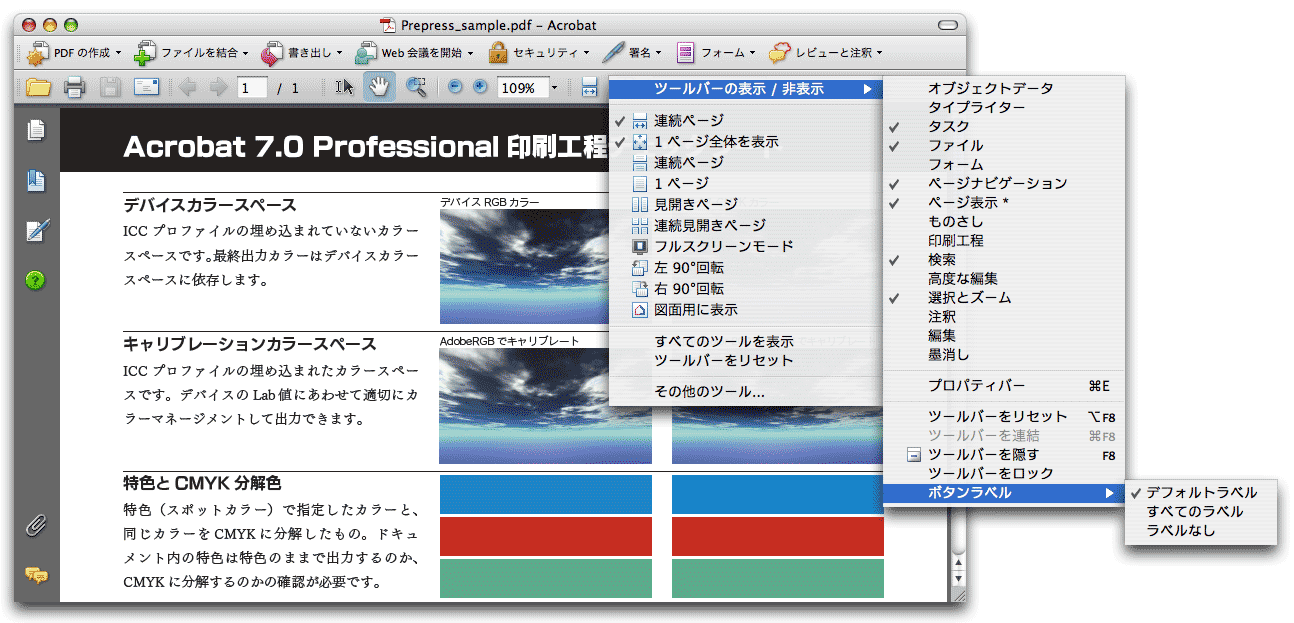The width and height of the screenshot is (1294, 623).
Task: Choose ツールバーを隠す in the submenu
Action: point(1004,454)
